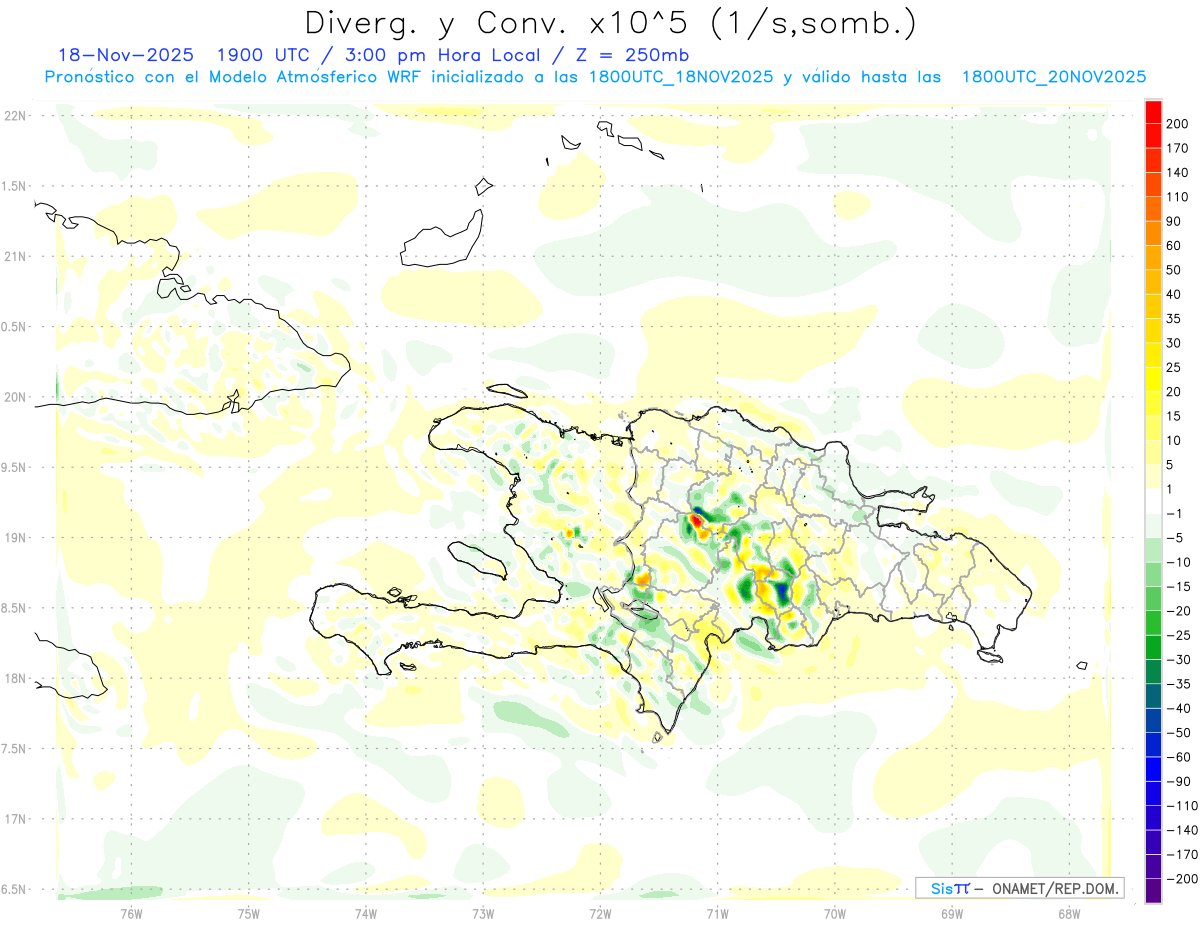
Task: Click the '-40' colorbar label
Action: [x=1178, y=709]
